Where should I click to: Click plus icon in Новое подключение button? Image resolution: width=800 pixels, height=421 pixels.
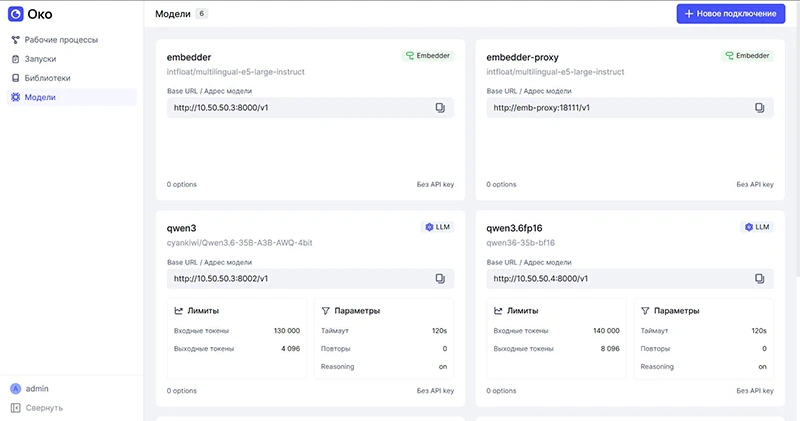(x=689, y=14)
